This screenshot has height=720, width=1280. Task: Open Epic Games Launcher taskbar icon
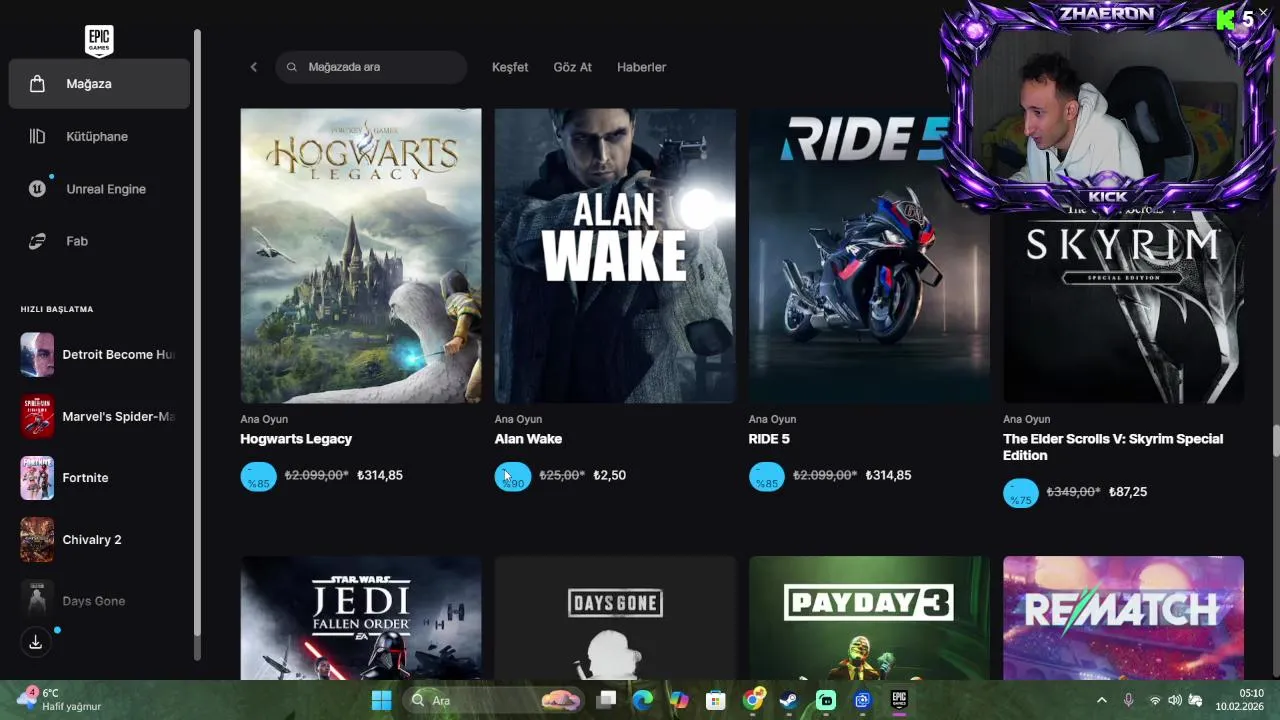coord(899,700)
